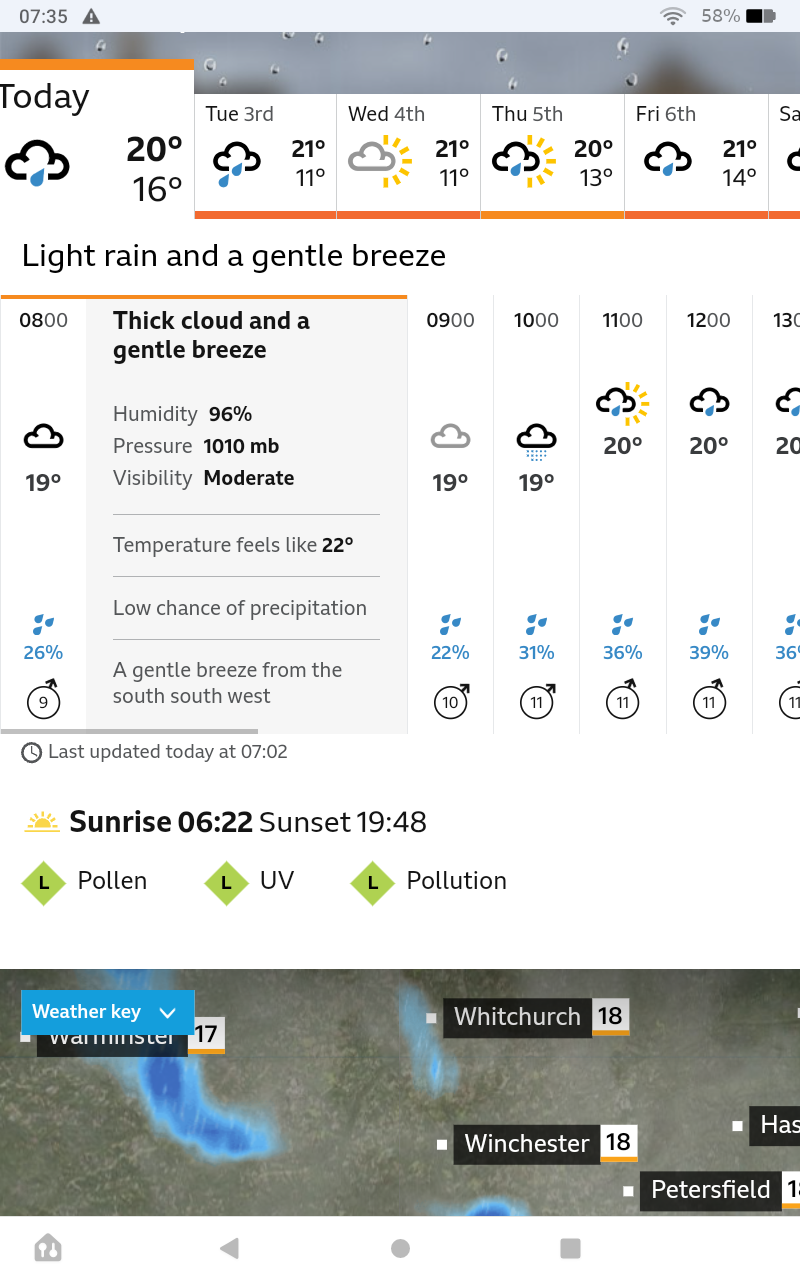
Task: Tap the 0900 wind speed arrow circle
Action: [452, 700]
